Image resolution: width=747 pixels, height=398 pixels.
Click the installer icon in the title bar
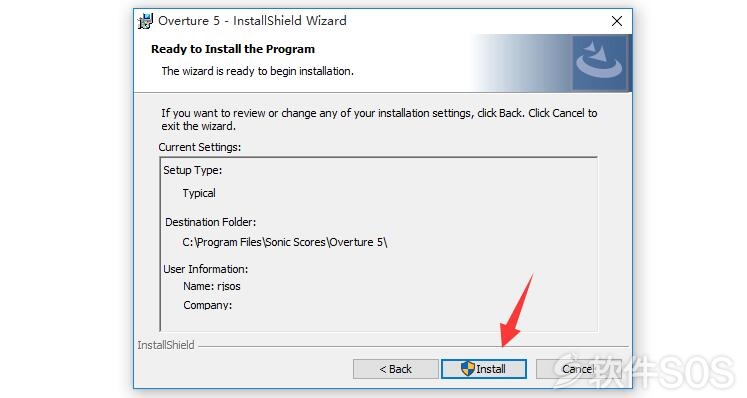click(x=145, y=21)
